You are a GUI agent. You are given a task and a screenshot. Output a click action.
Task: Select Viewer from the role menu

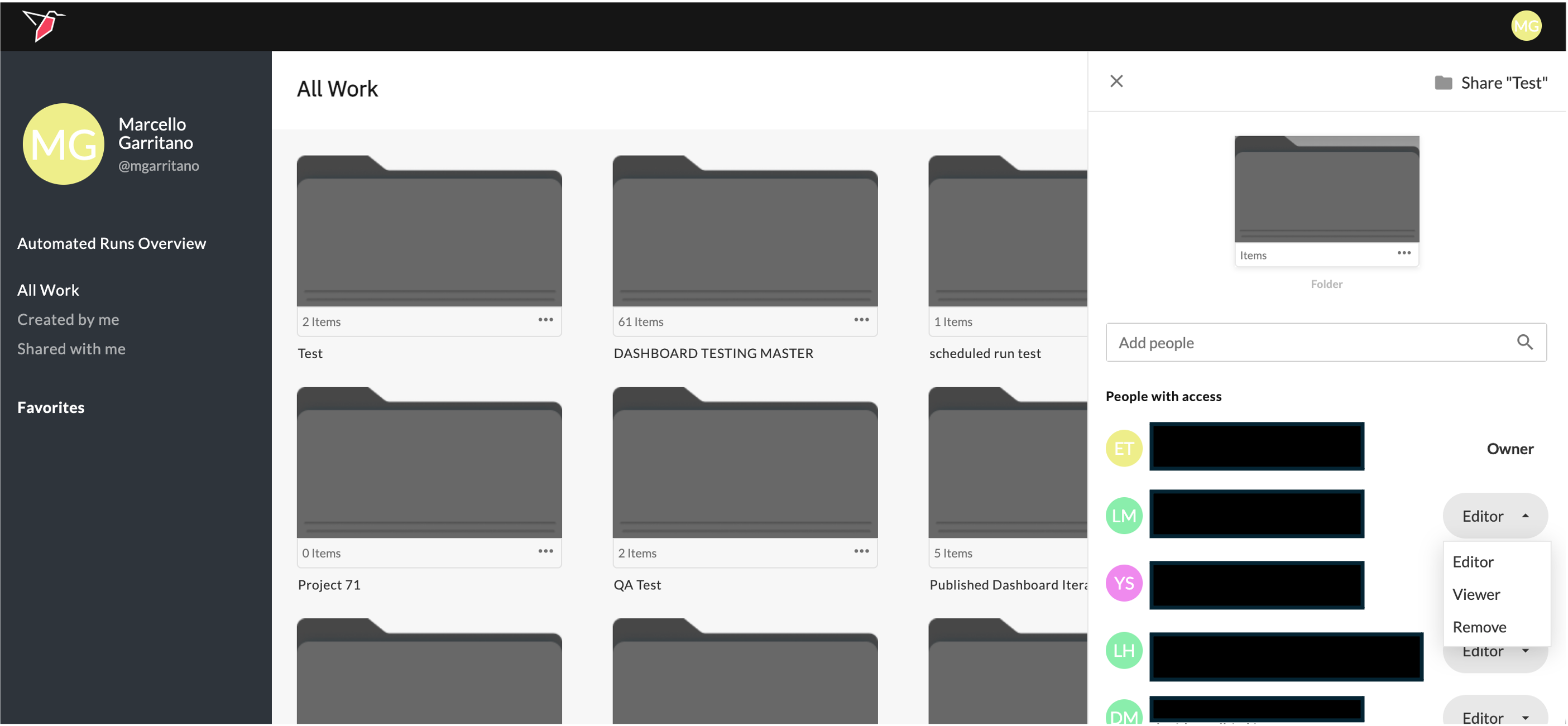coord(1475,594)
